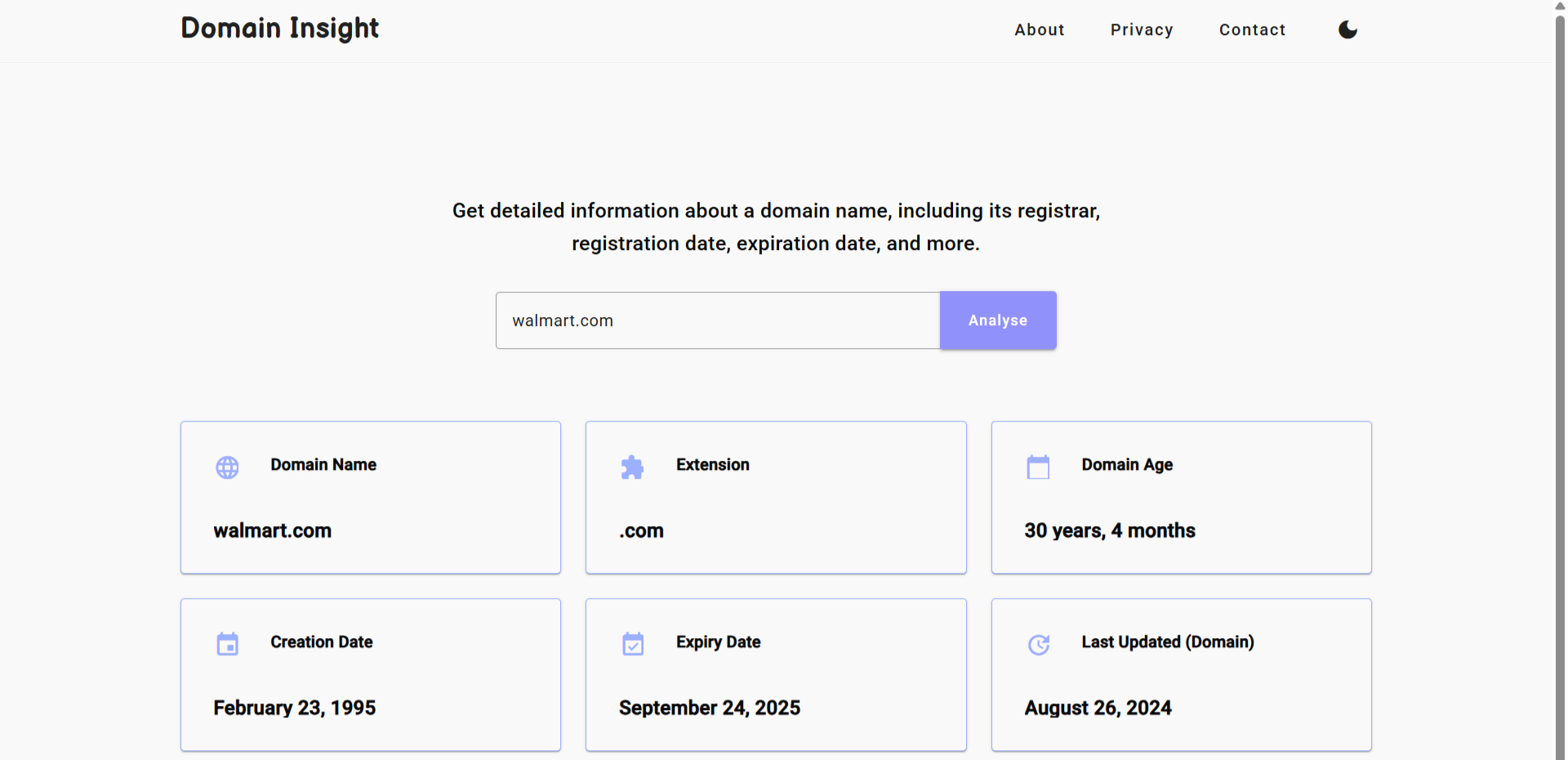Toggle dark mode with the moon icon
The width and height of the screenshot is (1568, 760).
pyautogui.click(x=1347, y=30)
